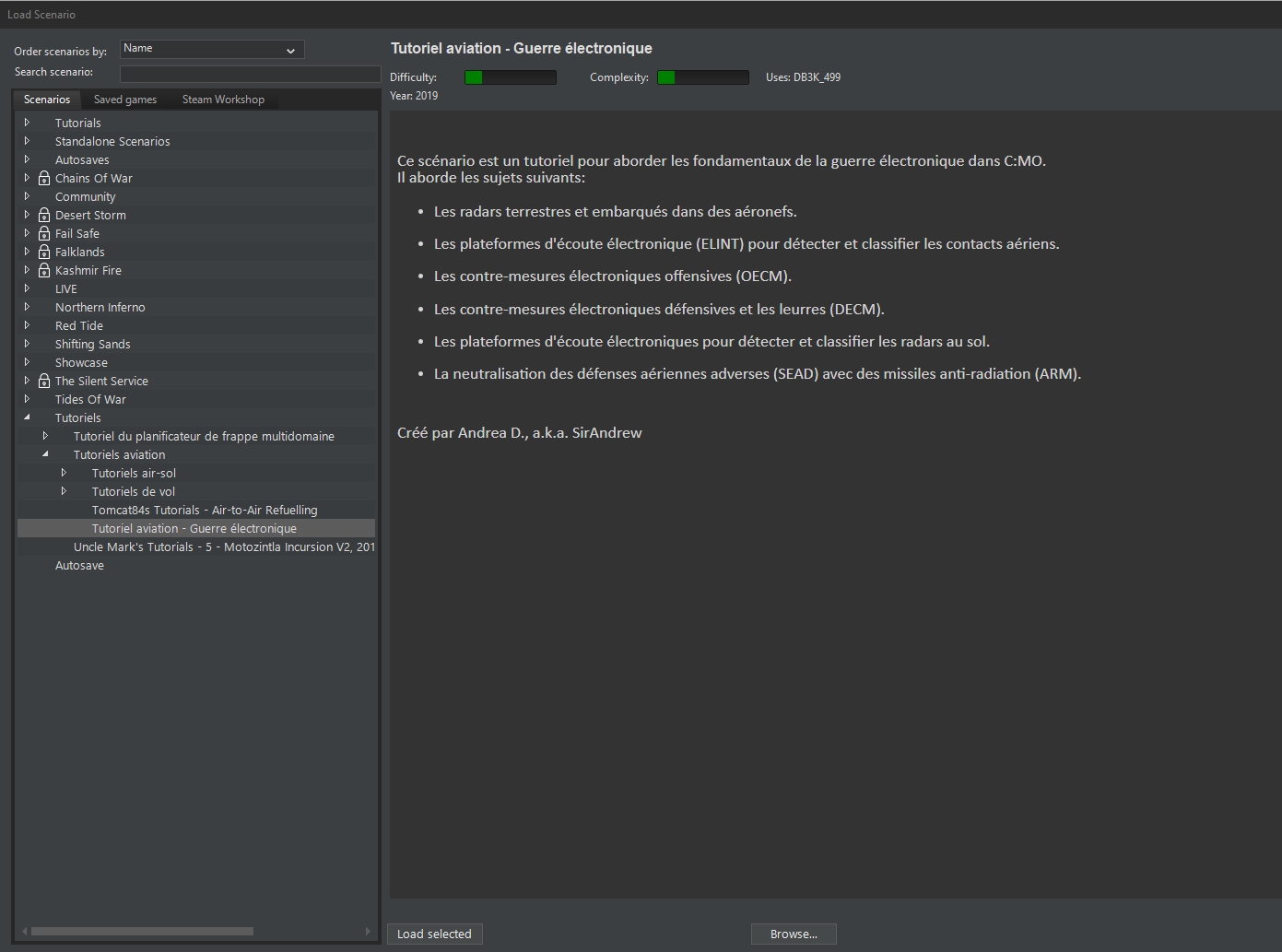Click the Load selected button
This screenshot has width=1282, height=952.
click(x=434, y=934)
